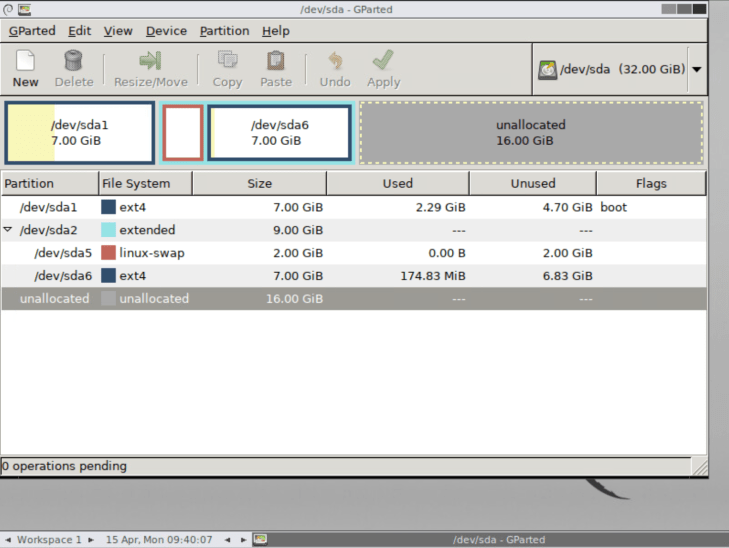Select /dev/sda6 block in the disk map
Screen dimensions: 729x548
(x=279, y=133)
